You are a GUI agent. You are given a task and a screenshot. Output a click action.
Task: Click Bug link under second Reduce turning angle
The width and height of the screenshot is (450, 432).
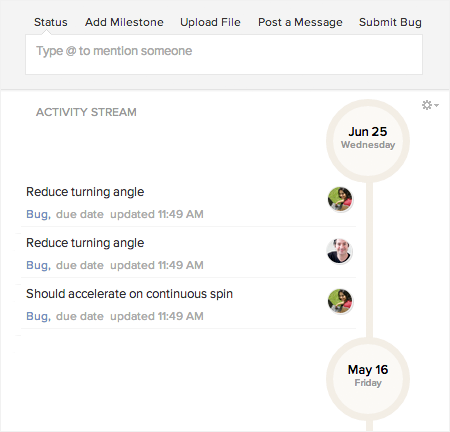(x=38, y=265)
